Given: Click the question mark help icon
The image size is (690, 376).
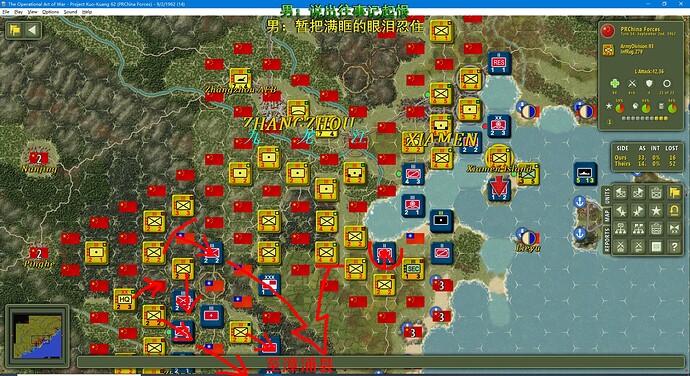Looking at the screenshot, I should pos(675,247).
